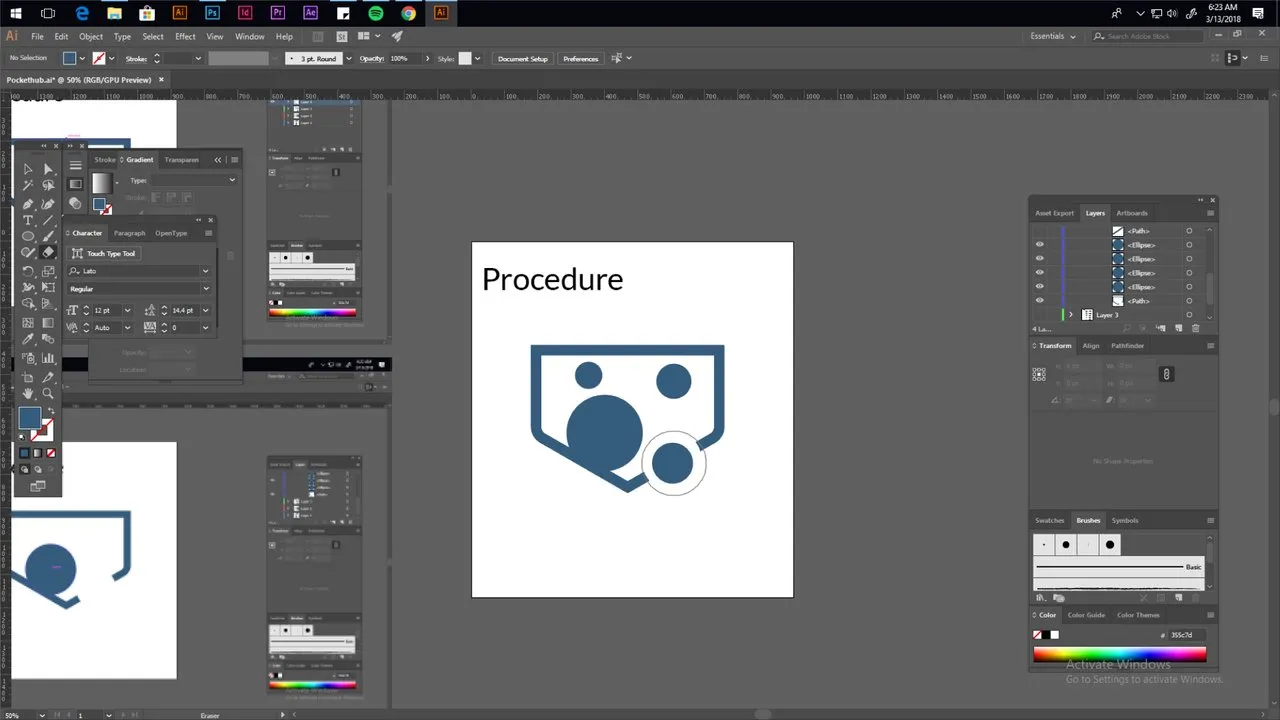
Task: Open the 12 pt font size dropdown
Action: click(130, 311)
